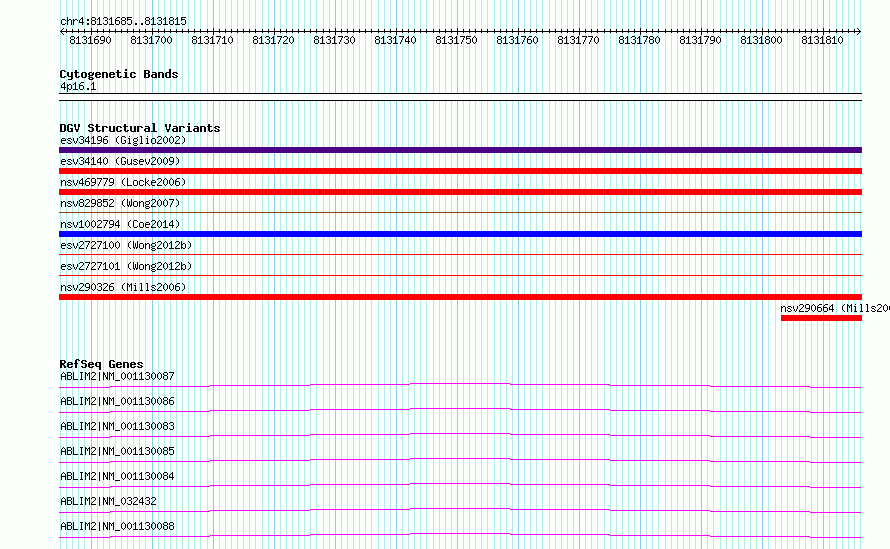Select ABLIM2|NM_001130083 transcript
The width and height of the screenshot is (890, 549).
tap(117, 426)
